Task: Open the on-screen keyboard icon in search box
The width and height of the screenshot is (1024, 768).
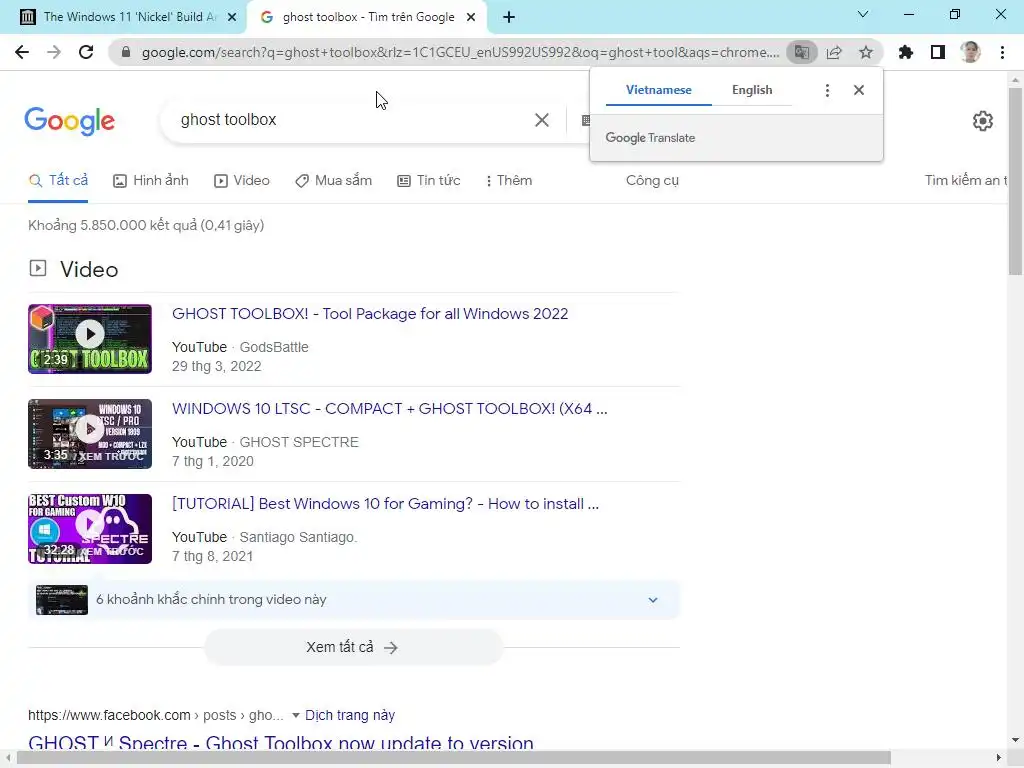Action: point(585,120)
